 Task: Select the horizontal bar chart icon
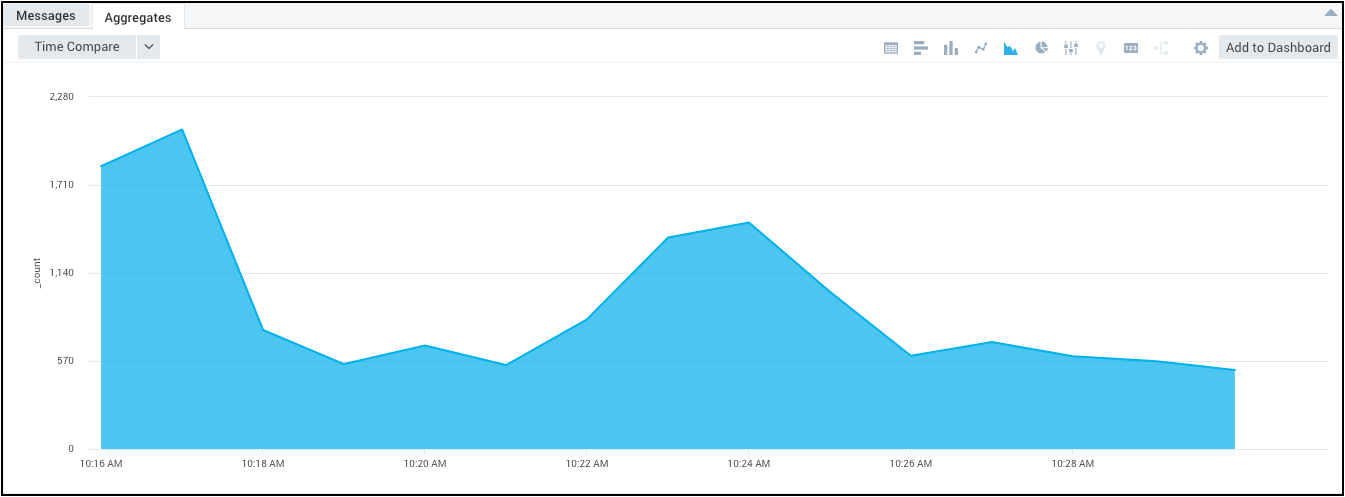click(x=921, y=48)
